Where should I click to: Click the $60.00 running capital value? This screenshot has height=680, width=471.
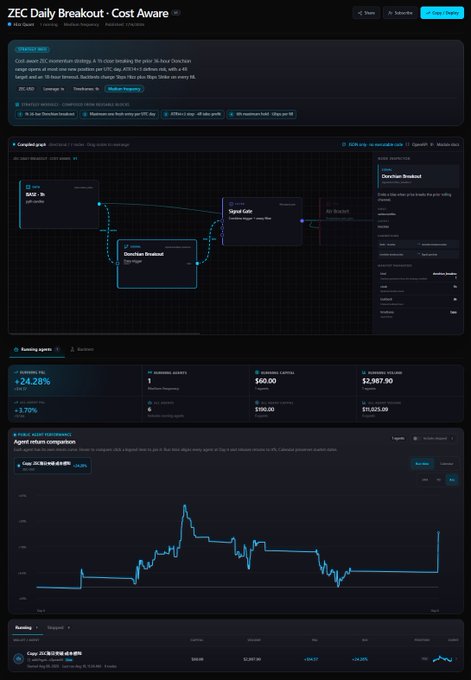(x=265, y=381)
